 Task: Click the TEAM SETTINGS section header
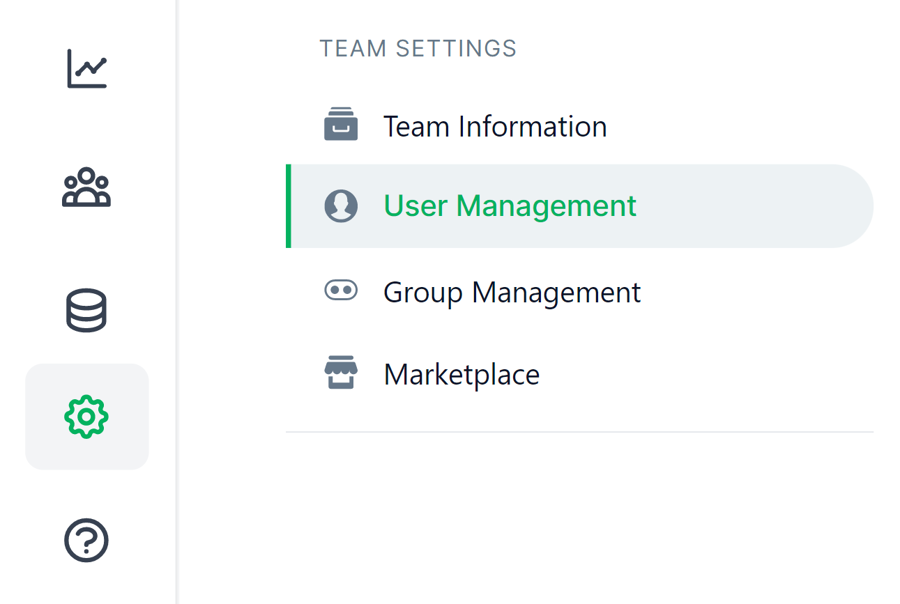[x=418, y=49]
